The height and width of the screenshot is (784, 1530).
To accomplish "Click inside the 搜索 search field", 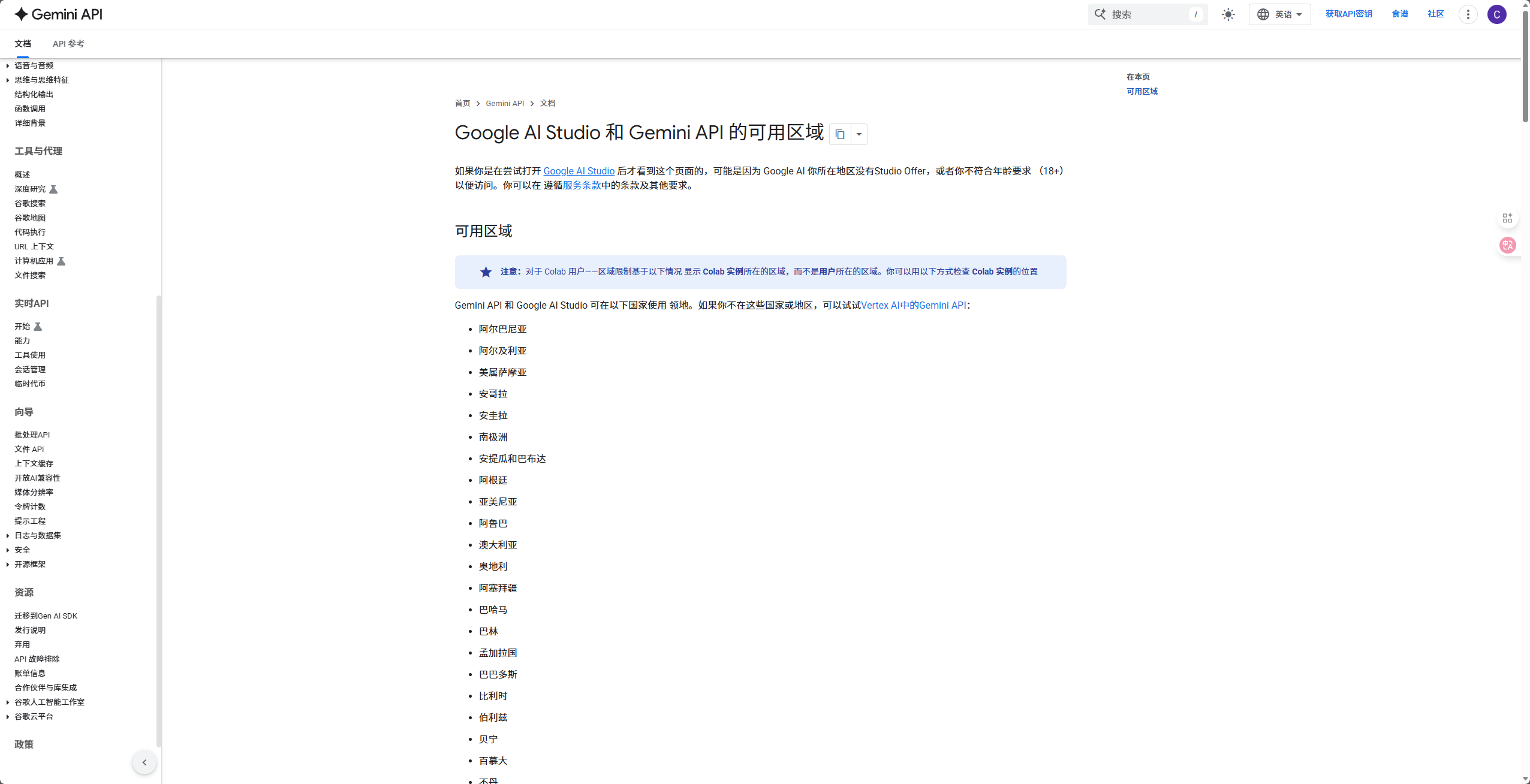I will (x=1145, y=14).
